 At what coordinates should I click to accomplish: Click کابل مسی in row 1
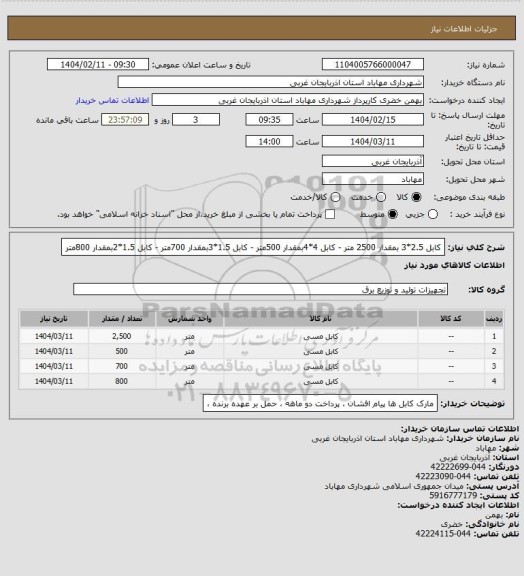[320, 336]
